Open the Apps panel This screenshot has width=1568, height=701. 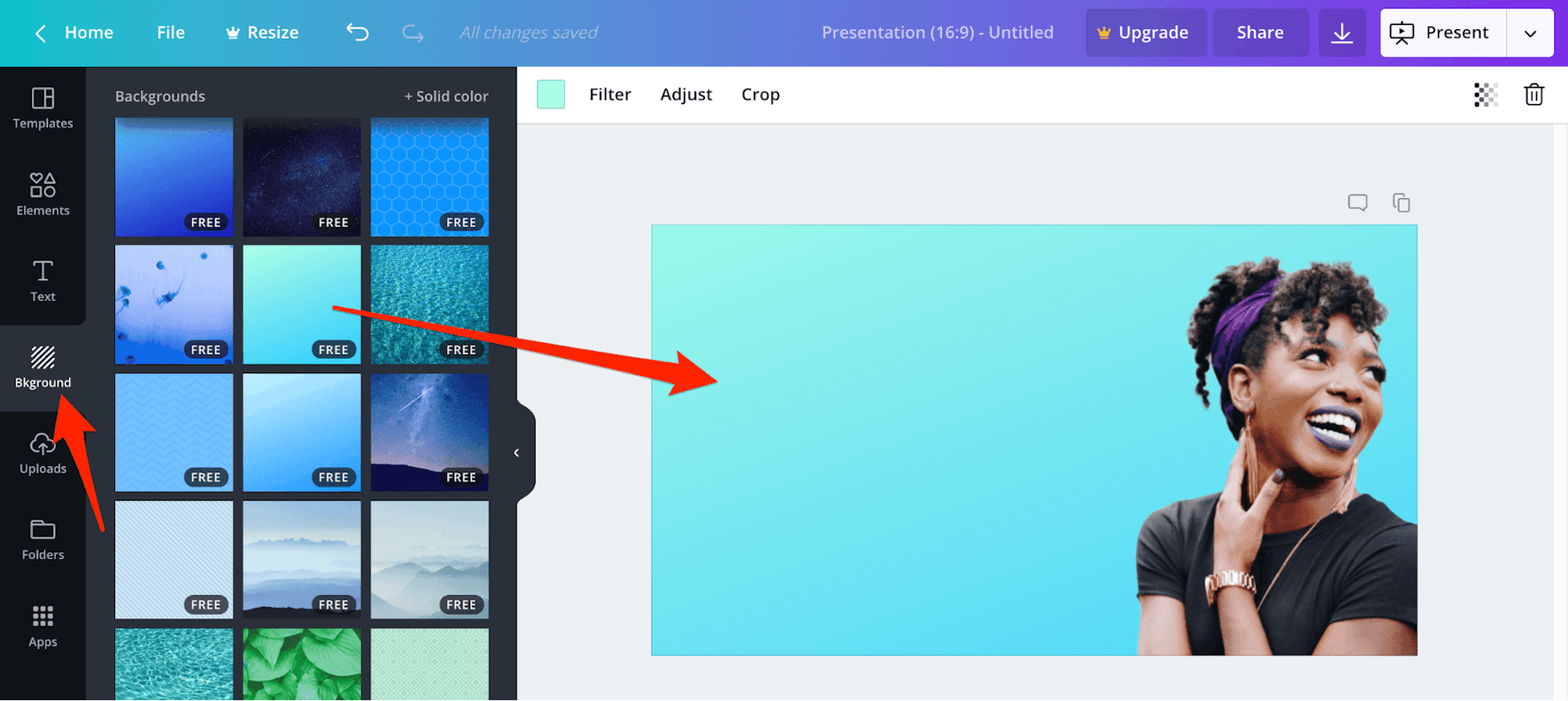43,627
